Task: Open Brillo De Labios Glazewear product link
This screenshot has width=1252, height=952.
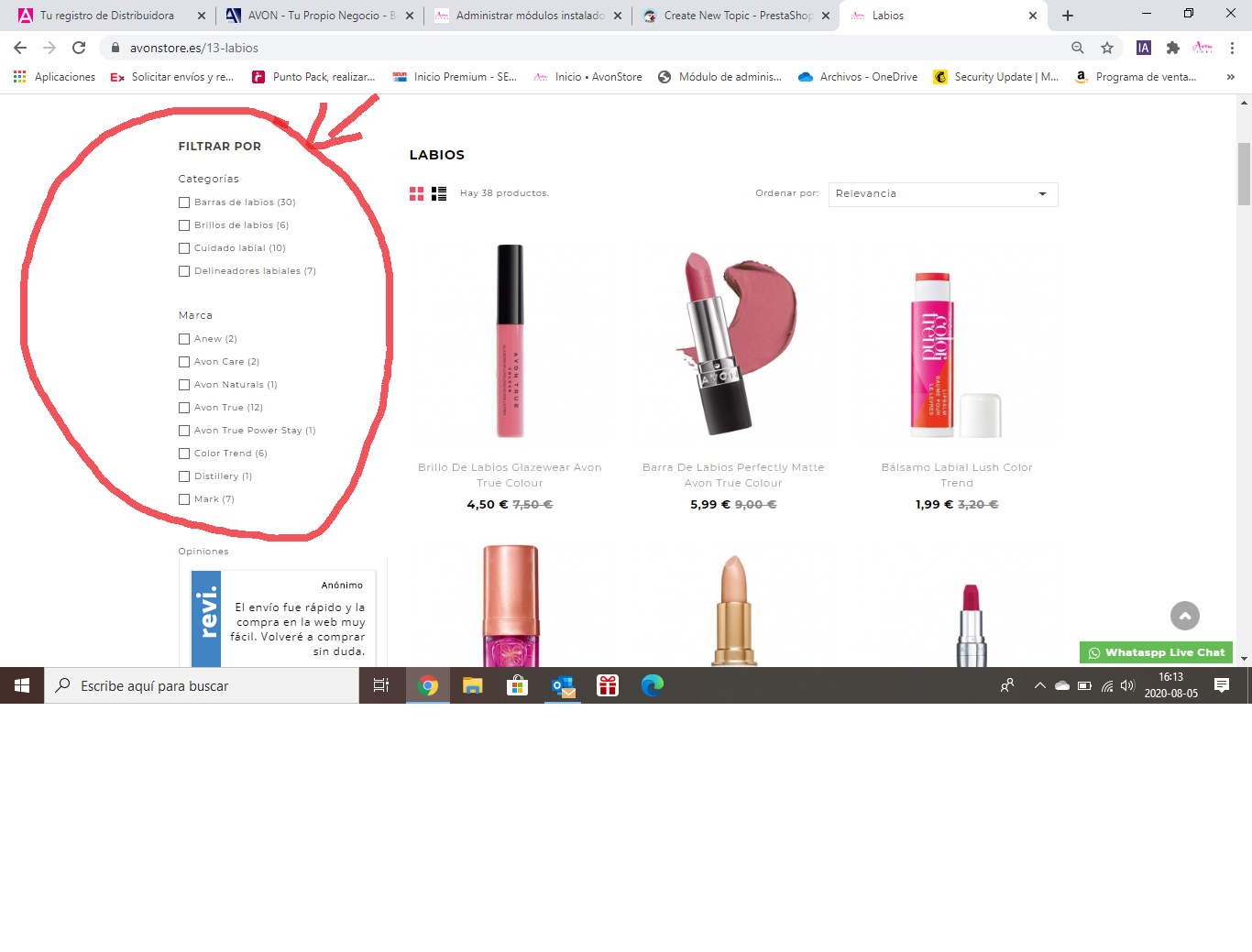Action: [x=510, y=475]
